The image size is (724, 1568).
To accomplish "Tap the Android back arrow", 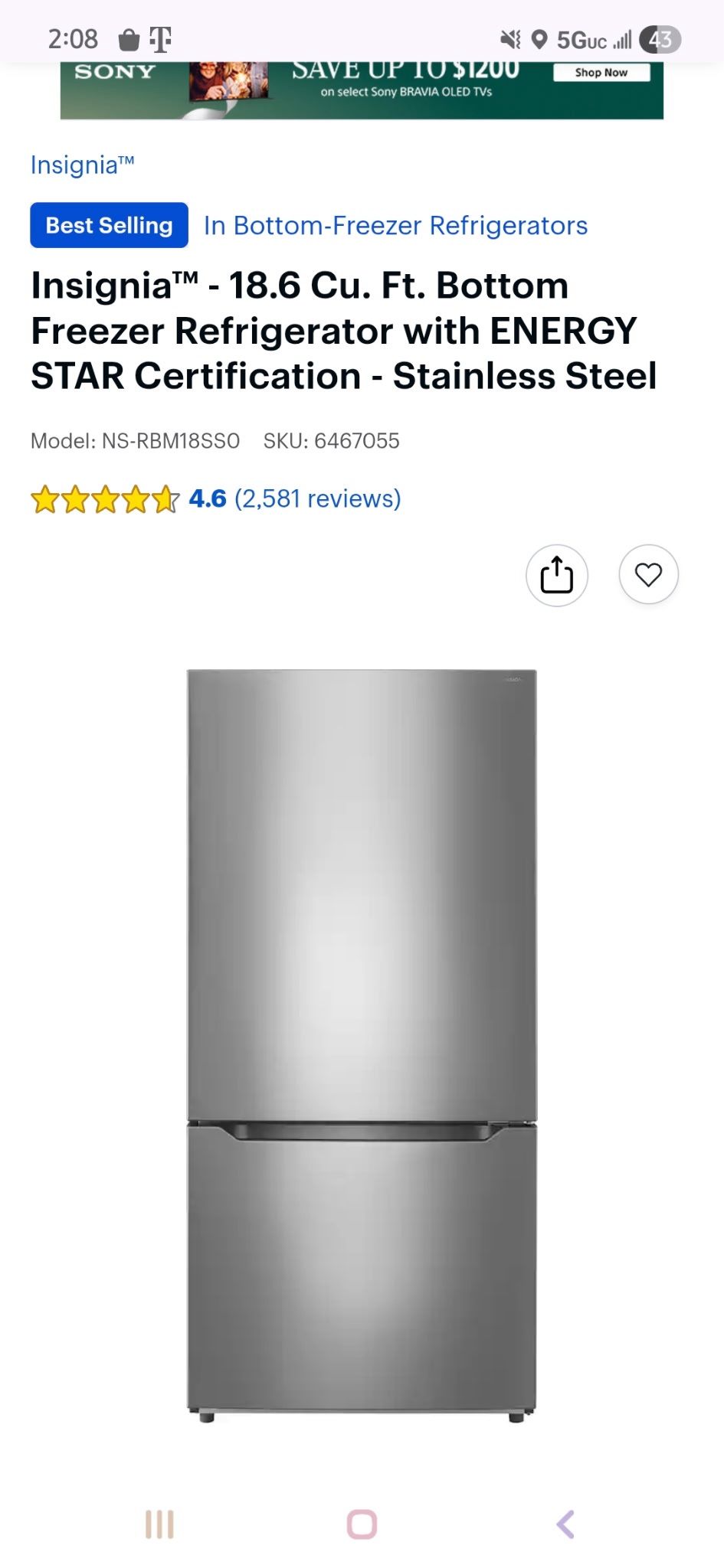I will click(565, 1524).
